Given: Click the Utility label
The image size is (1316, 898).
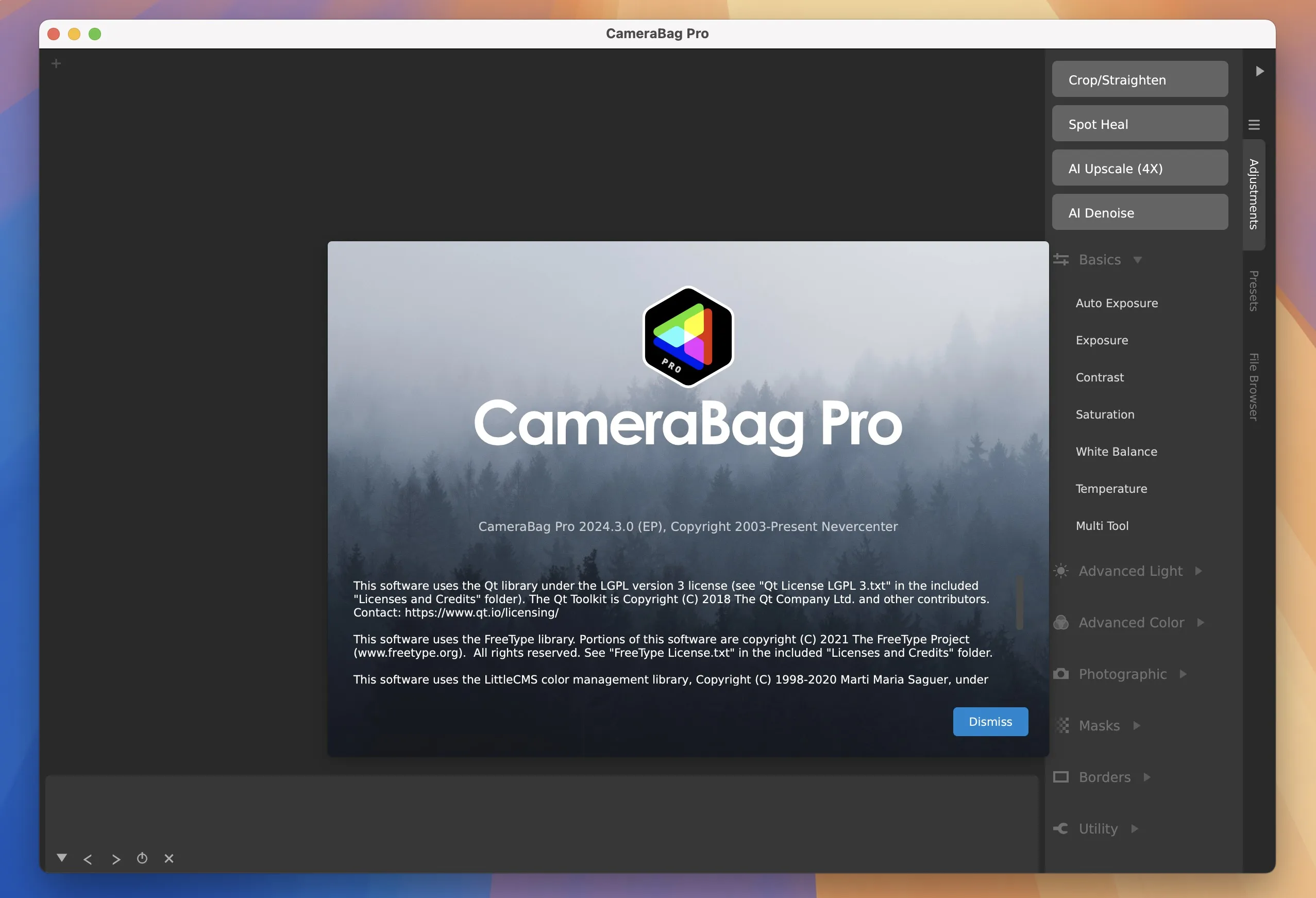Looking at the screenshot, I should [1098, 828].
